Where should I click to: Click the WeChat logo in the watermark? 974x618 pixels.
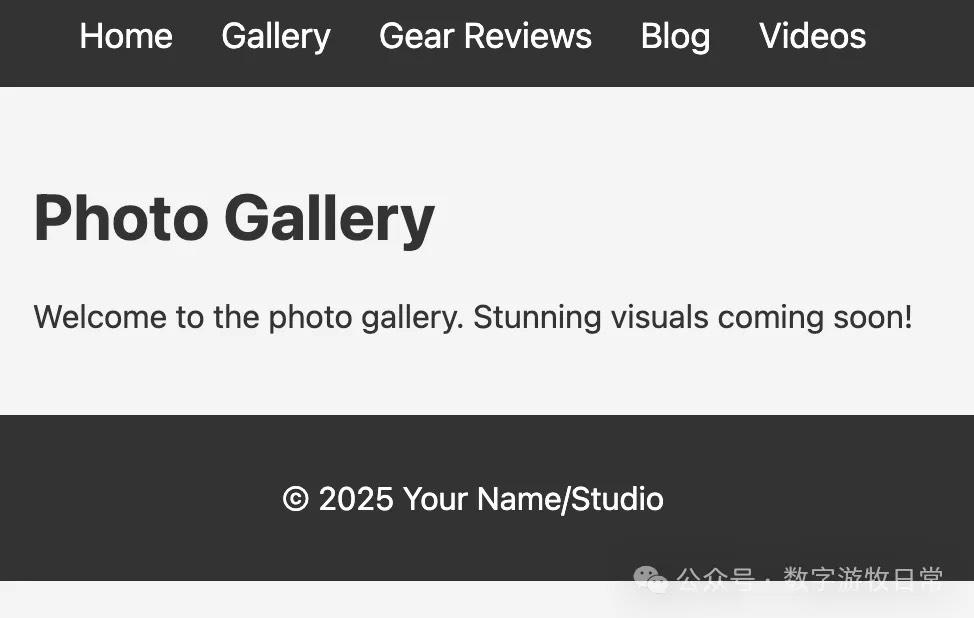tap(650, 579)
